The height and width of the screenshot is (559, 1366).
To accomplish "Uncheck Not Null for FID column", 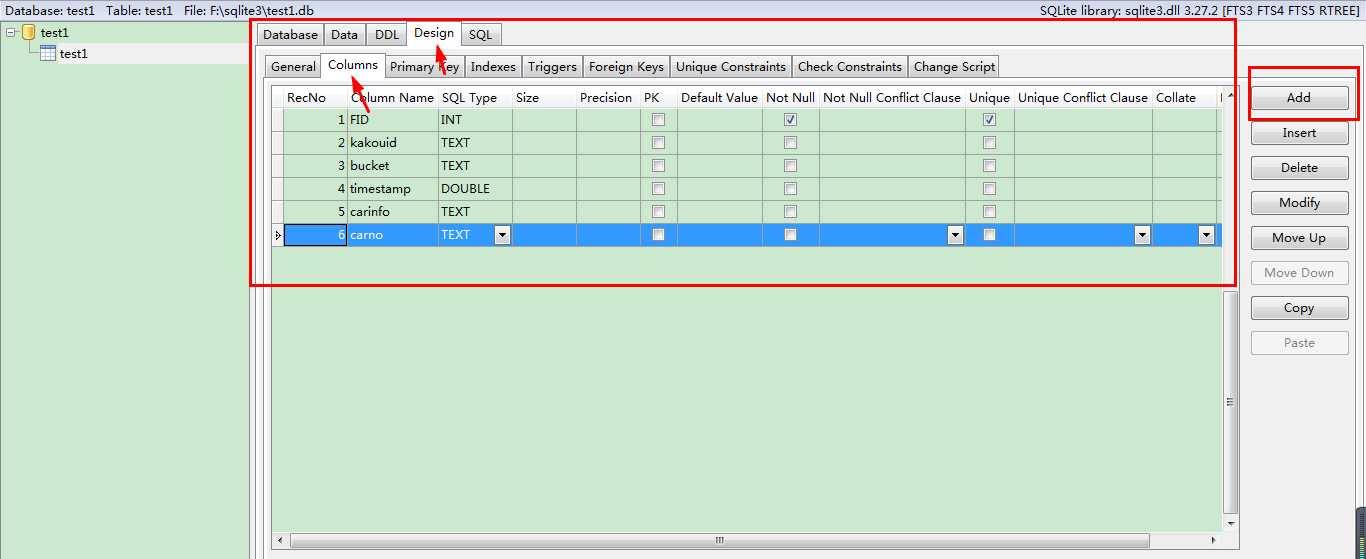I will (790, 119).
